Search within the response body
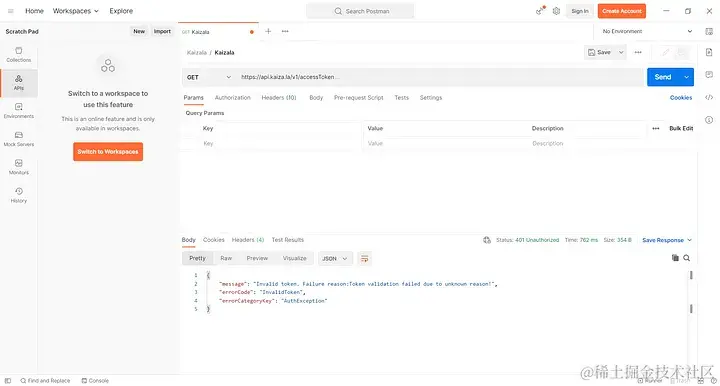The height and width of the screenshot is (386, 720). 686,258
